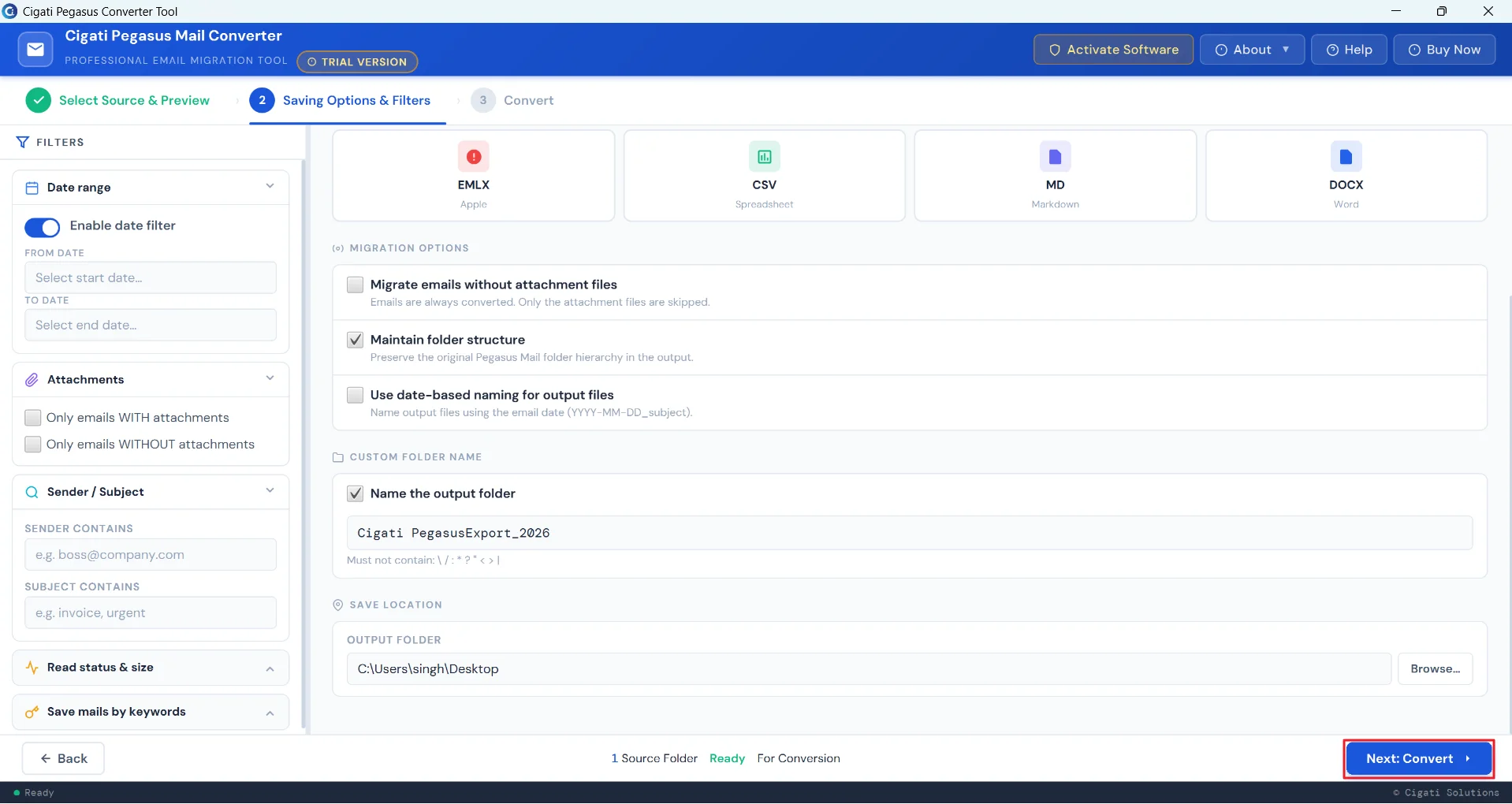Collapse the Sender / Subject section chevron

(x=270, y=490)
